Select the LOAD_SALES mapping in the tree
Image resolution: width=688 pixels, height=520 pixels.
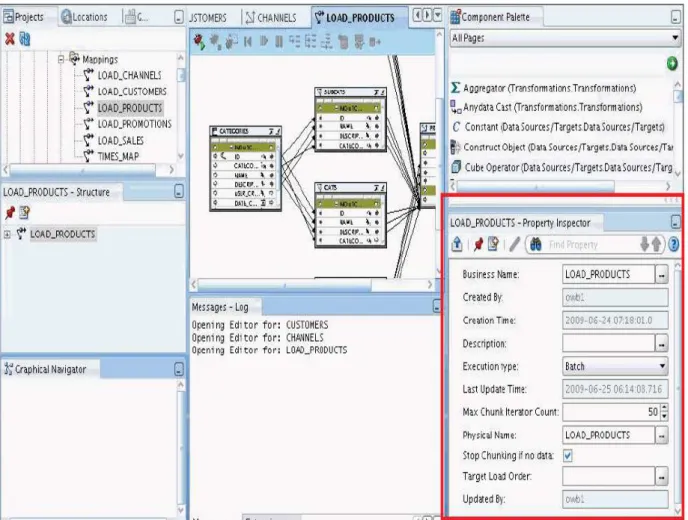coord(121,140)
